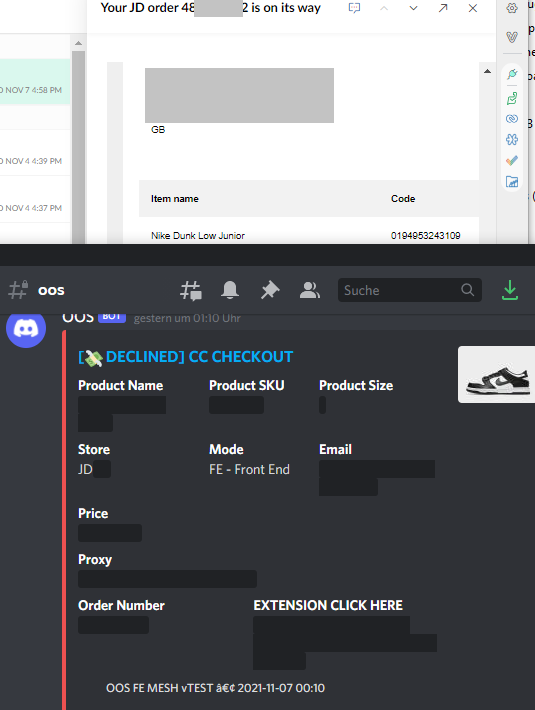Click the V-shaped icon in mail sidebar
Viewport: 535px width, 710px height.
tap(512, 37)
